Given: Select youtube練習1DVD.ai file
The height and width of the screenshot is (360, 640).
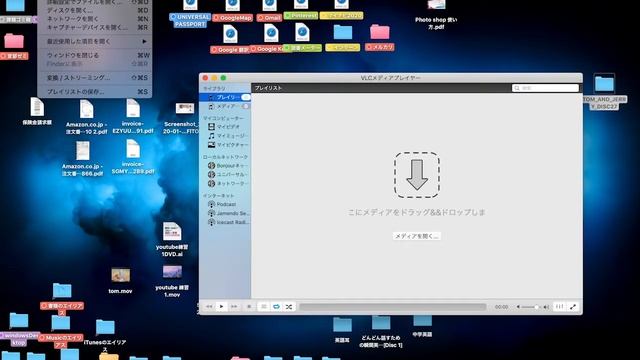Looking at the screenshot, I should (x=172, y=239).
